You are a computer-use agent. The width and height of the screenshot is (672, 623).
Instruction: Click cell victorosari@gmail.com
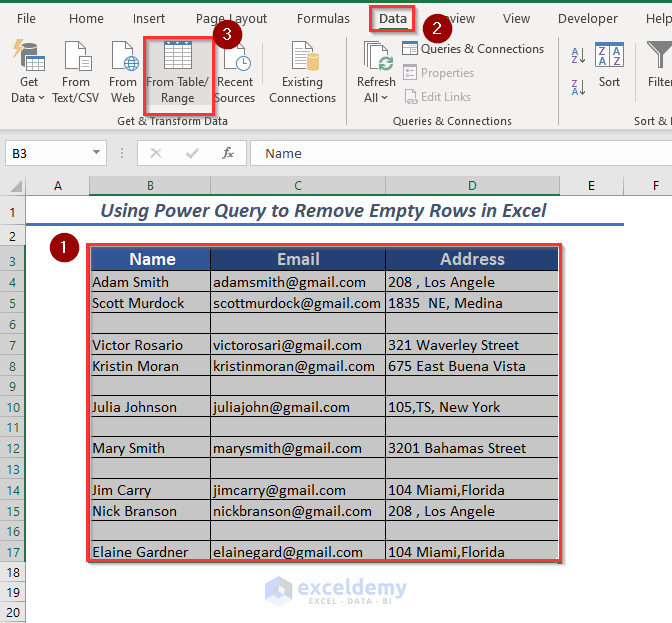tap(298, 345)
